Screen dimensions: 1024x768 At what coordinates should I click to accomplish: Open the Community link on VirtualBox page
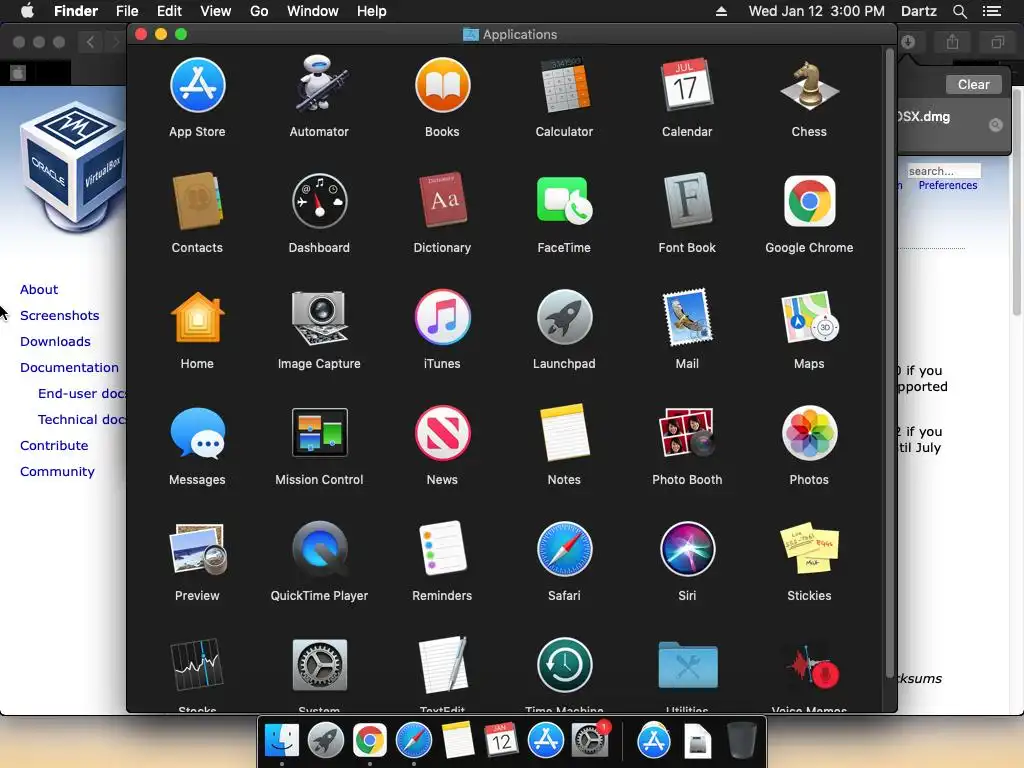[x=57, y=472]
